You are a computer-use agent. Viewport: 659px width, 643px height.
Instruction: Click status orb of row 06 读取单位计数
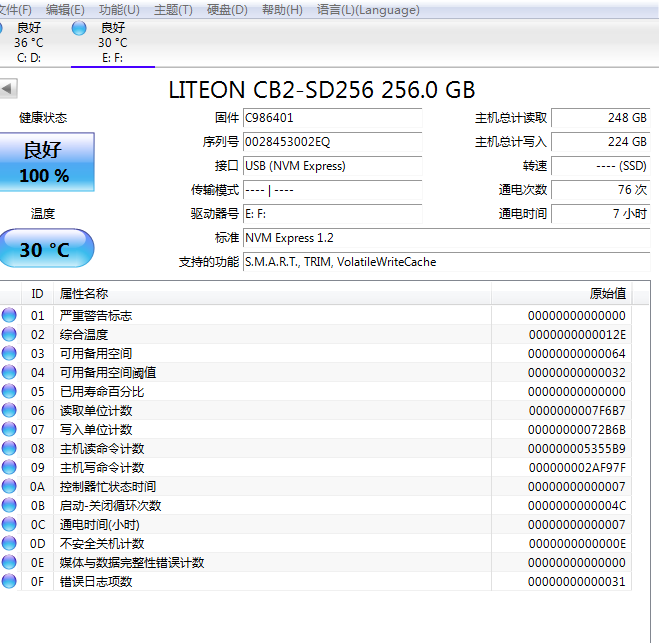(9, 410)
